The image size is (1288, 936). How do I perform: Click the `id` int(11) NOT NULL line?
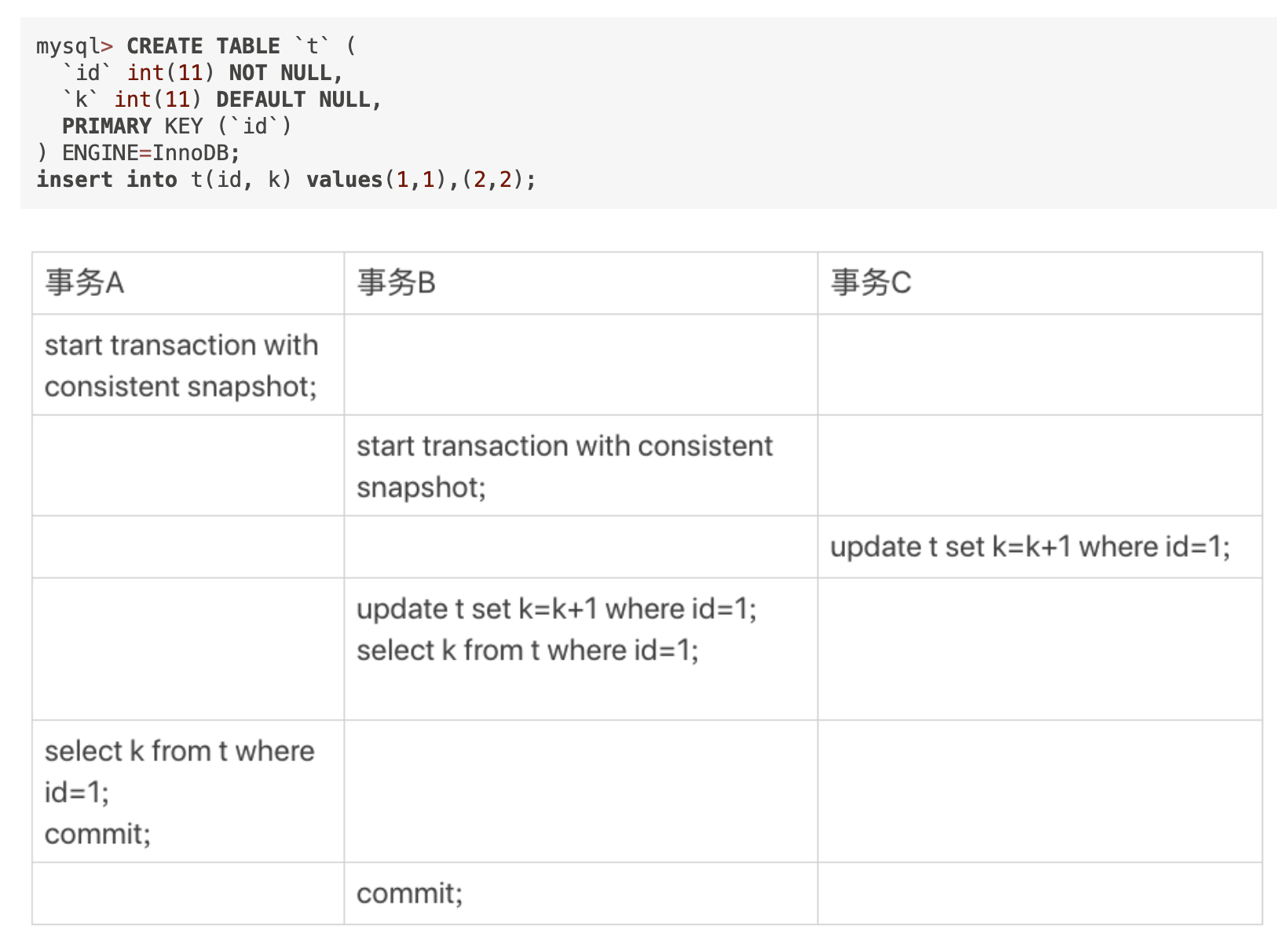click(203, 73)
